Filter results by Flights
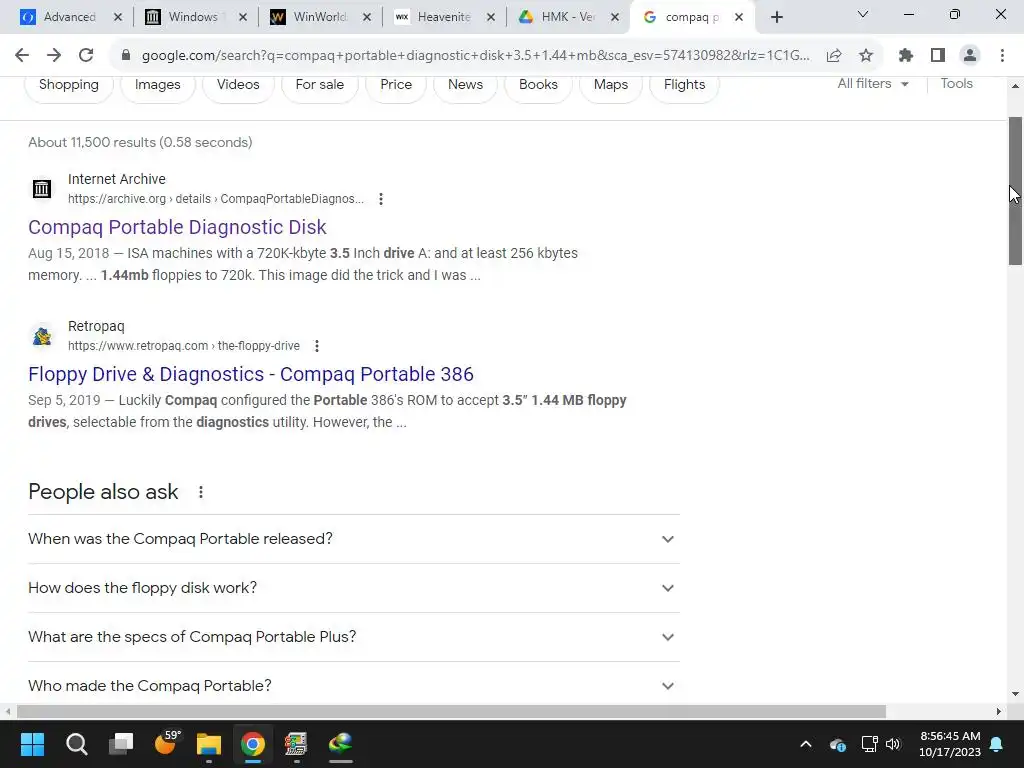This screenshot has width=1024, height=768. coord(684,85)
